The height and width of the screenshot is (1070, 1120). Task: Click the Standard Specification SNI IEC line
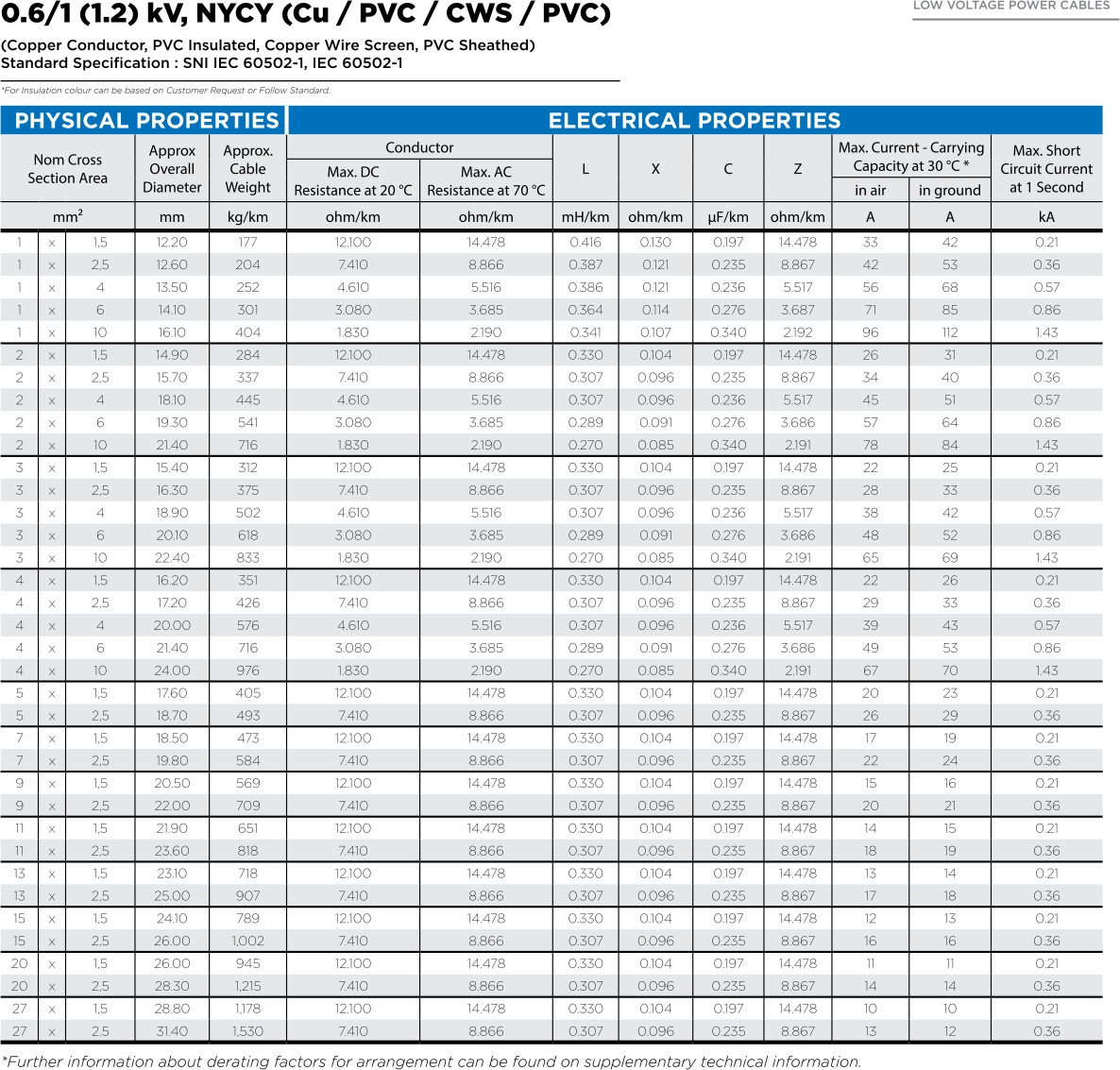[x=202, y=63]
